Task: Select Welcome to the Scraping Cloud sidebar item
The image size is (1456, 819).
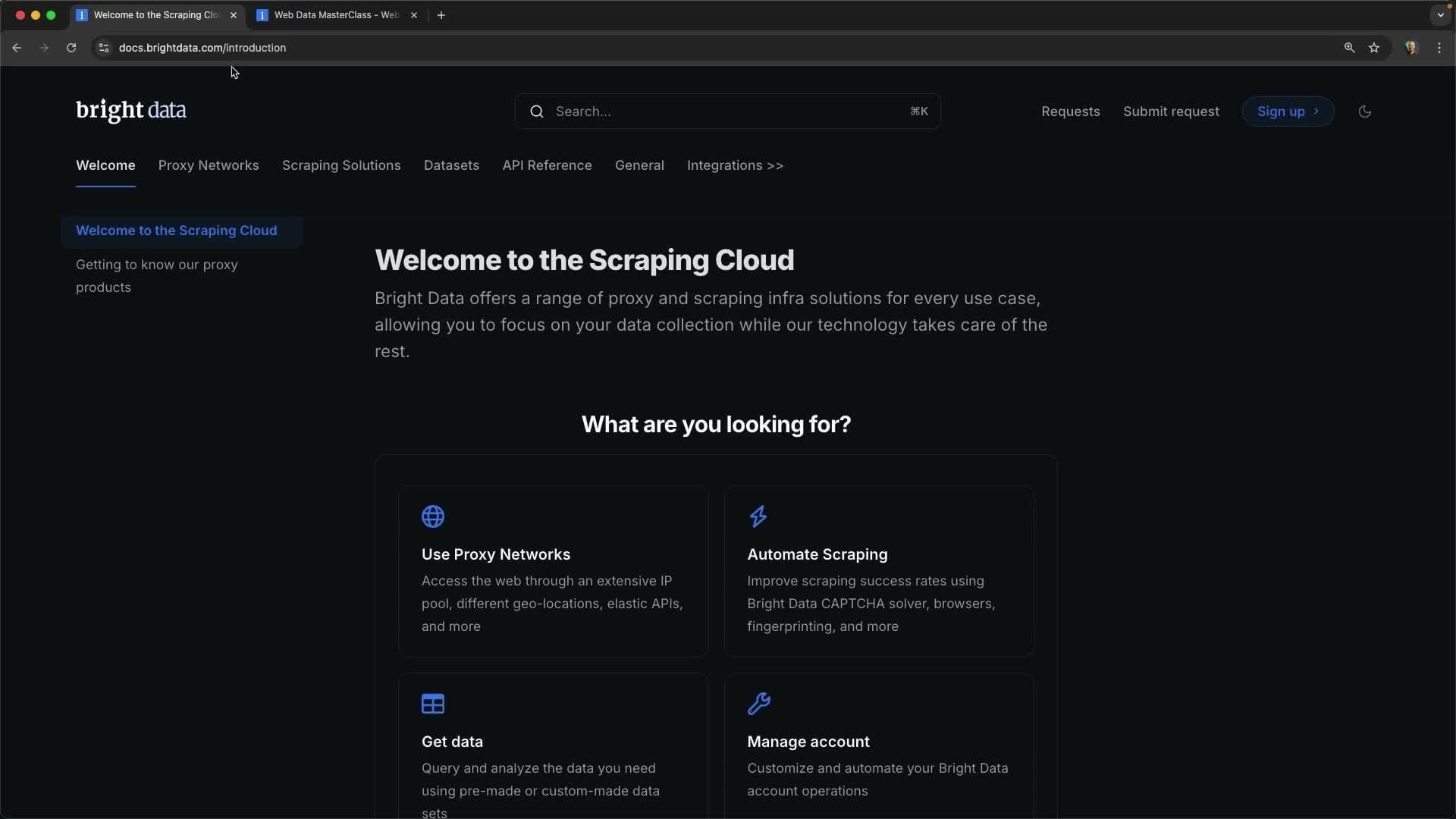Action: point(182,231)
